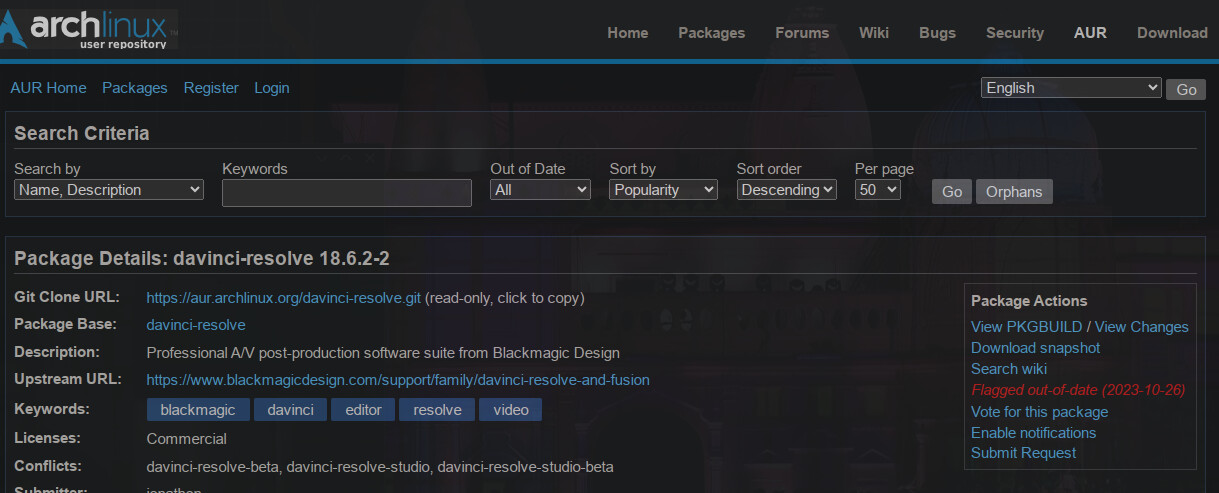Click the Arch Linux user repository logo
This screenshot has height=493, width=1219.
tap(90, 28)
